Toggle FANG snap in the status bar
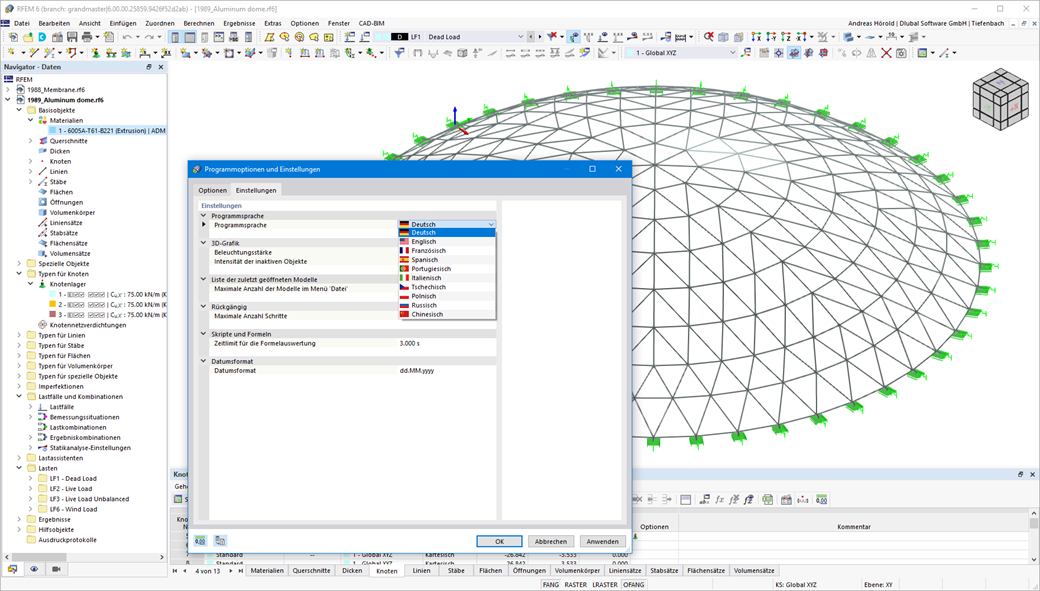Viewport: 1040px width, 591px height. point(551,584)
